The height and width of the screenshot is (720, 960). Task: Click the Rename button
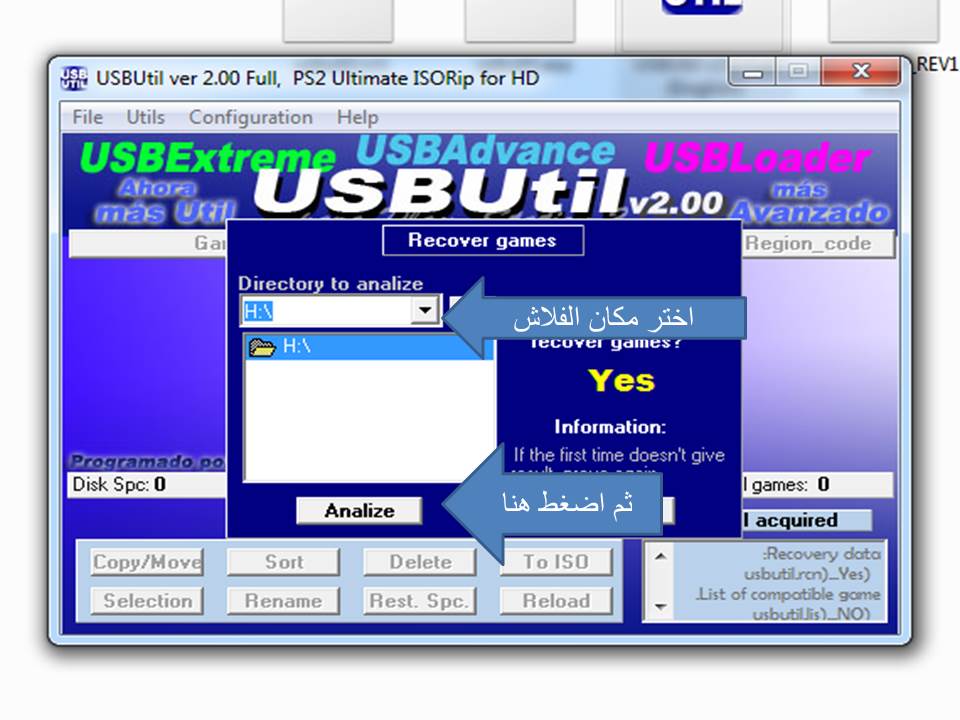[283, 601]
